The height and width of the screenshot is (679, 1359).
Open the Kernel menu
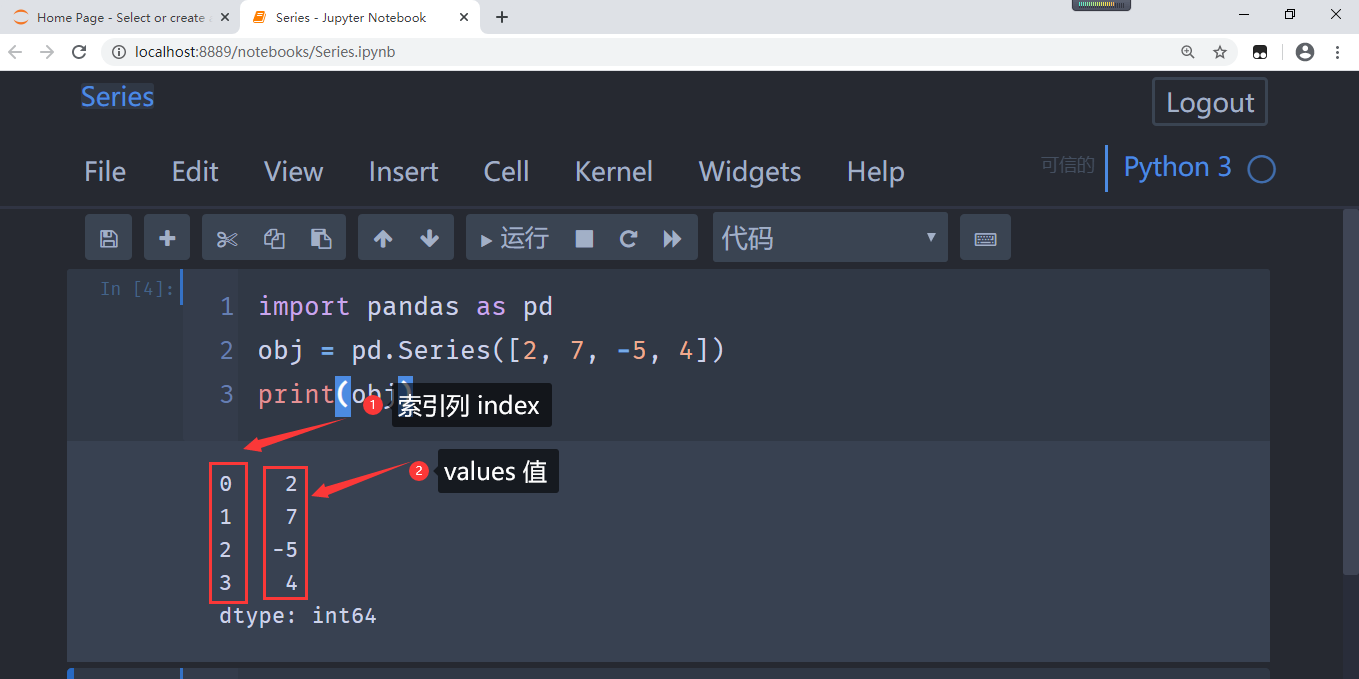point(614,172)
